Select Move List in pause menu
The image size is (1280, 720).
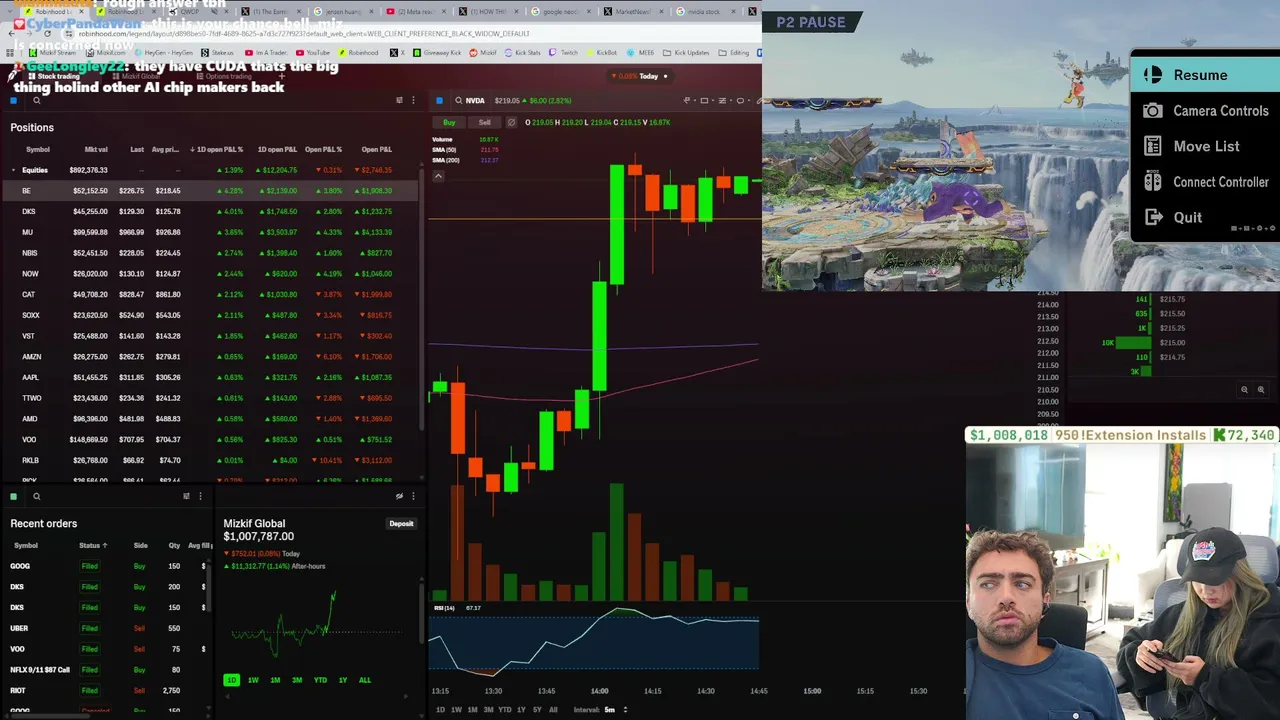(x=1206, y=146)
